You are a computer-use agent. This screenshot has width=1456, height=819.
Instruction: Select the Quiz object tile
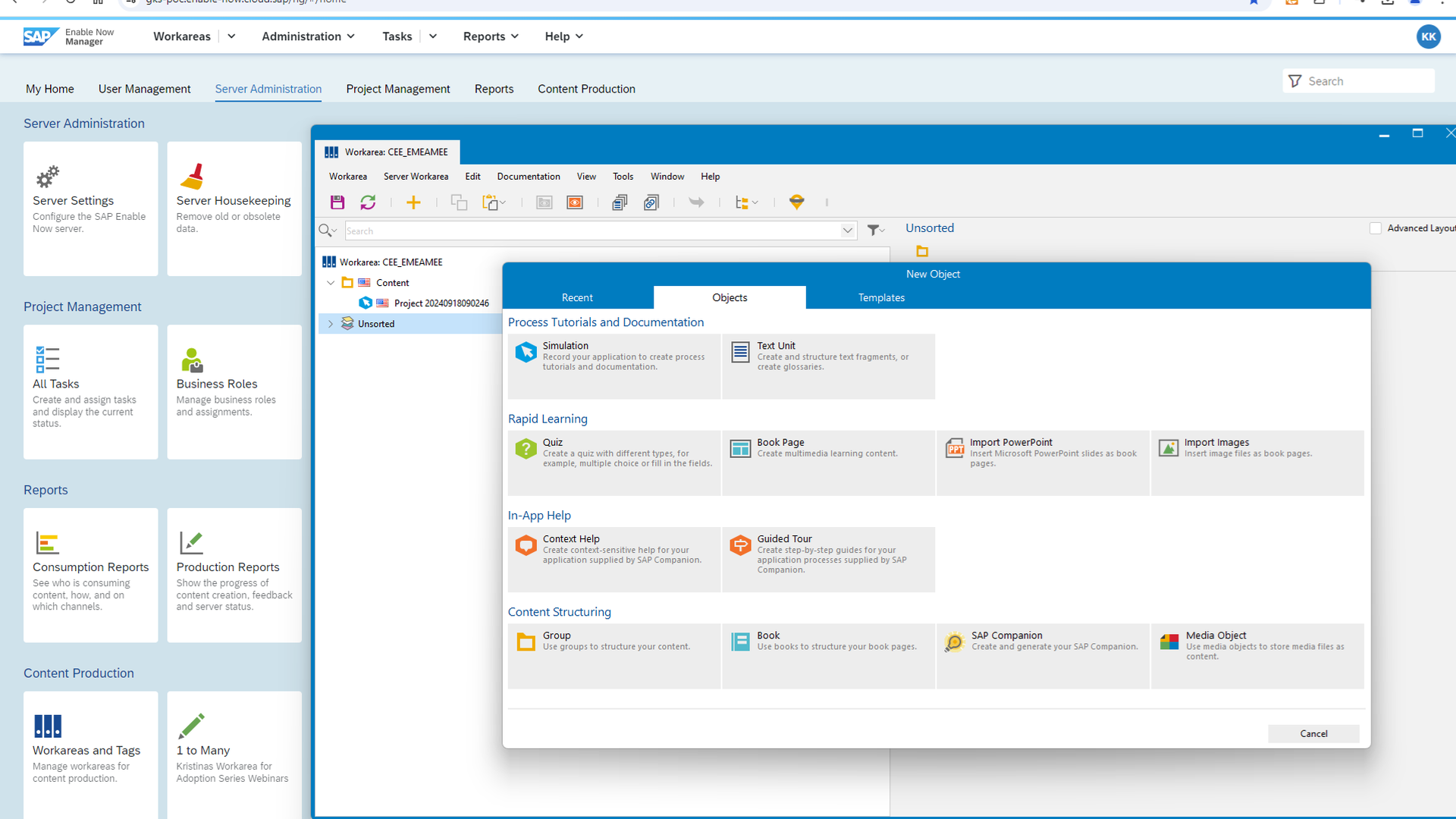click(613, 462)
